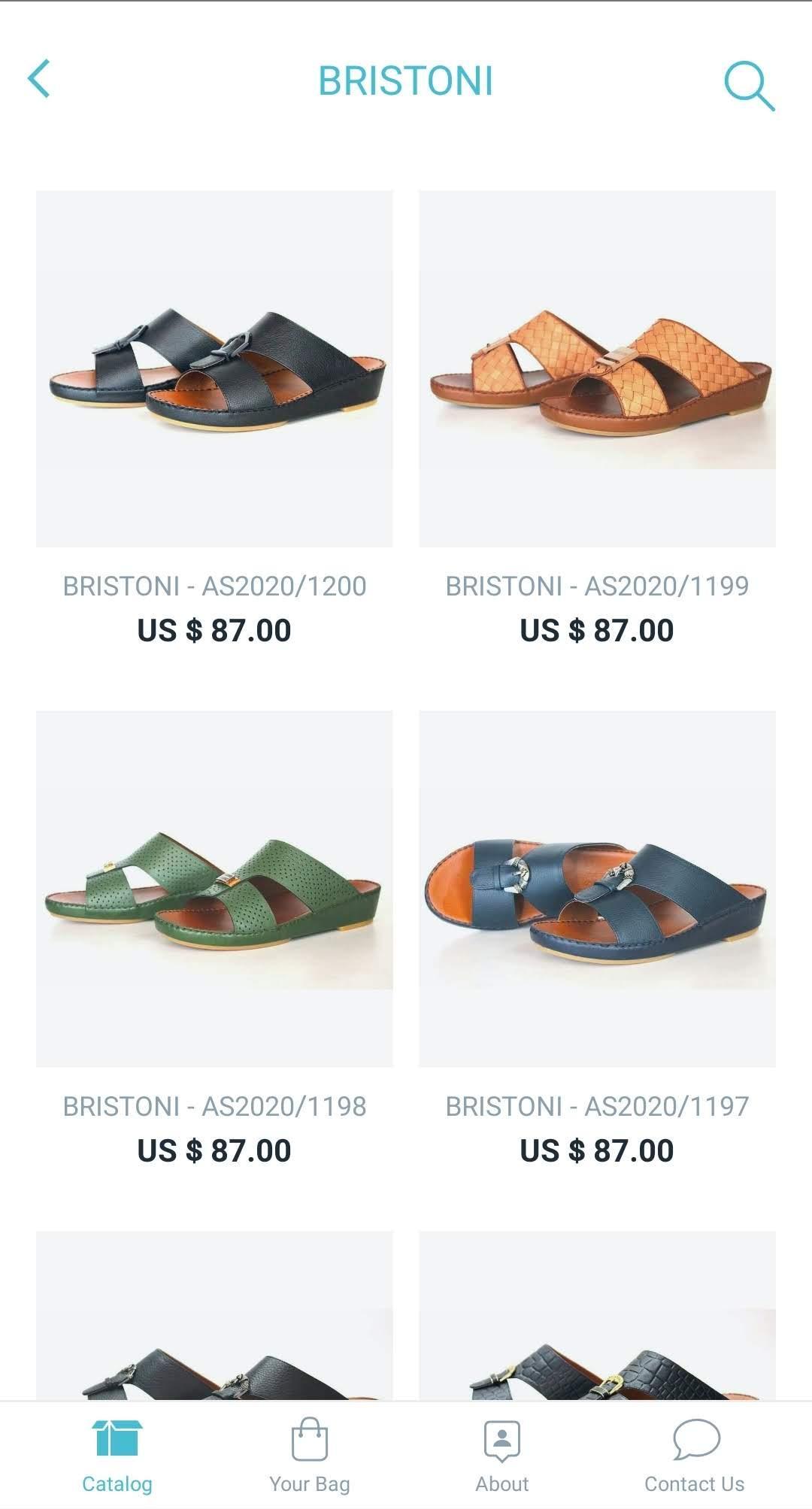Open the Contact Us chat bubble icon

pyautogui.click(x=695, y=1439)
